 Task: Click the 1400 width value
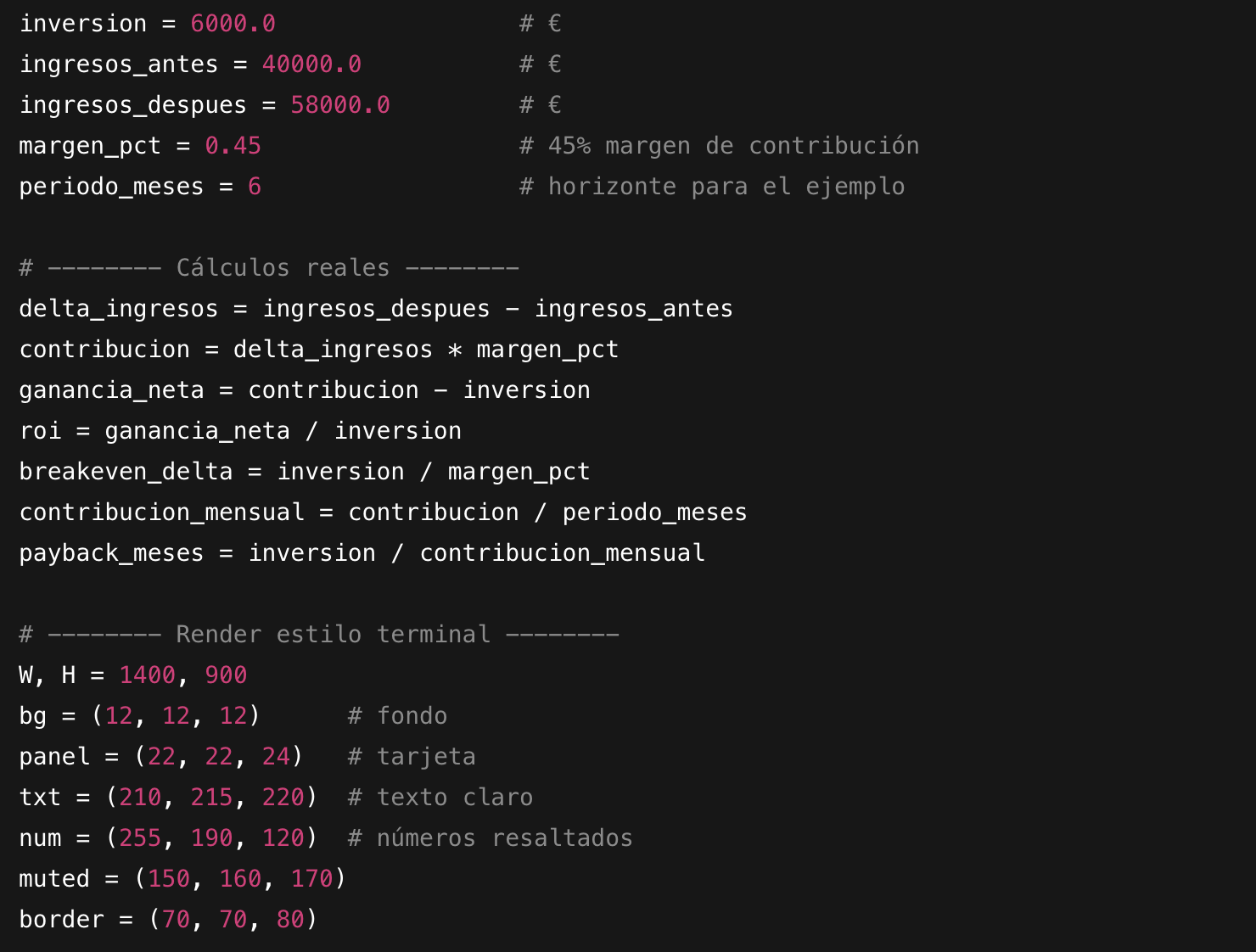click(x=147, y=675)
